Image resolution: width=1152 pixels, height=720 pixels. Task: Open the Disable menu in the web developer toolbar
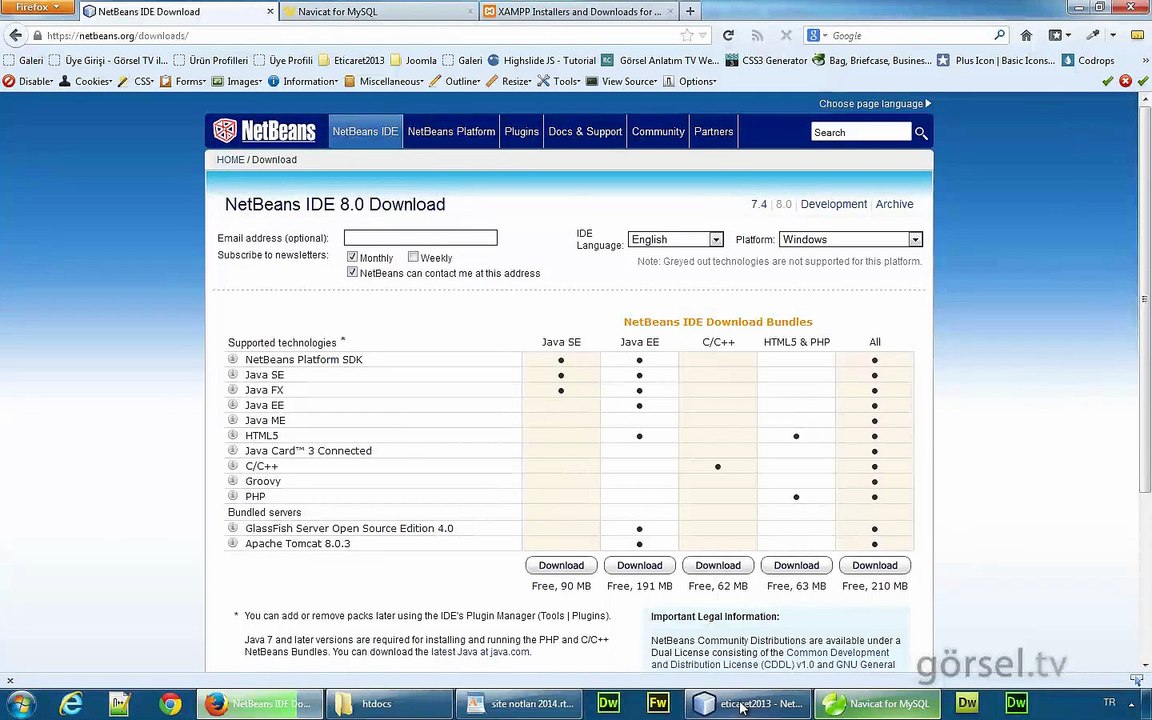coord(28,82)
